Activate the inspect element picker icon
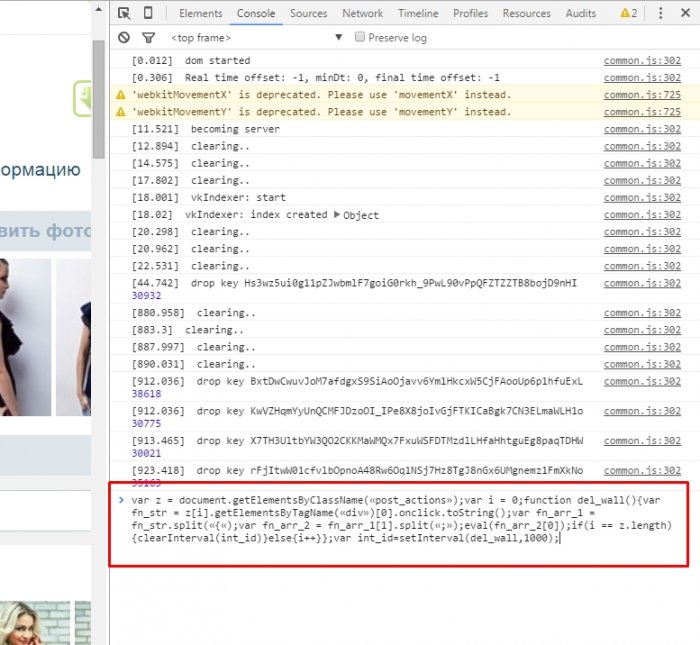Image resolution: width=700 pixels, height=645 pixels. [x=124, y=13]
